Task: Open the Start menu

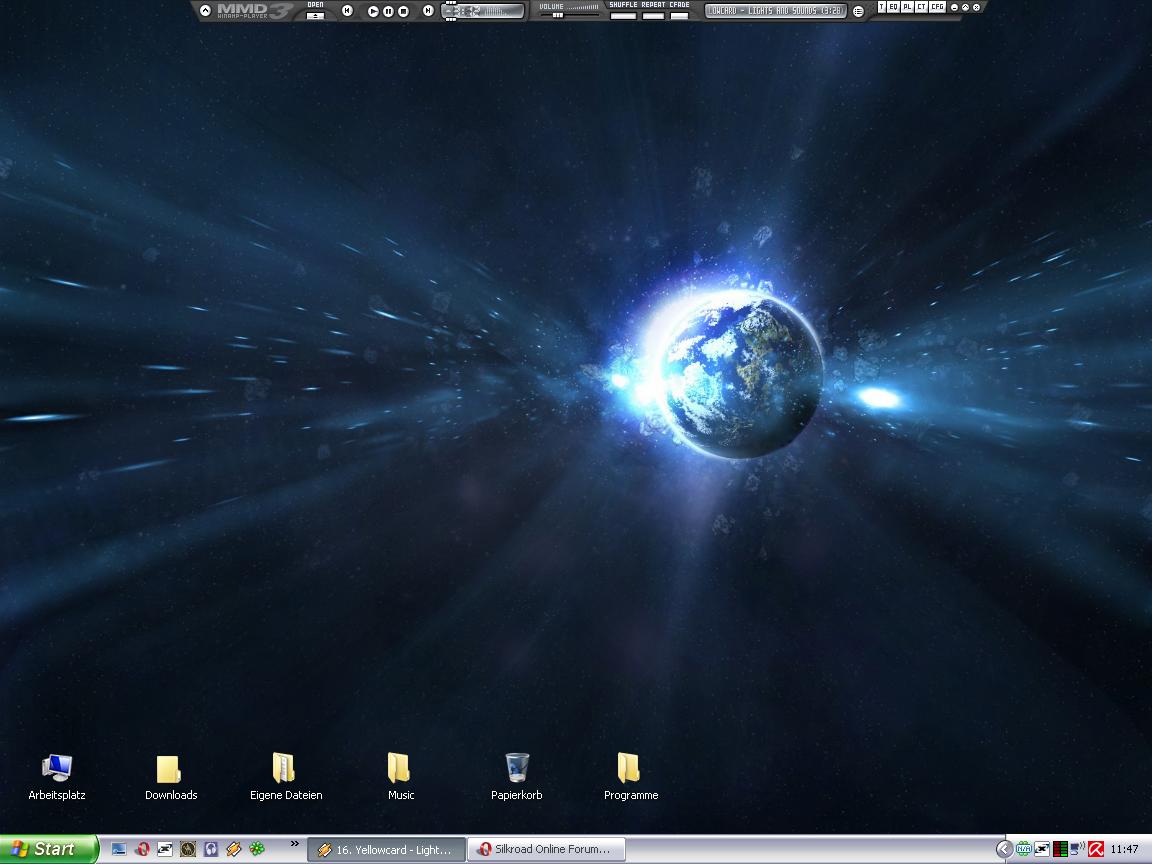Action: coord(48,849)
